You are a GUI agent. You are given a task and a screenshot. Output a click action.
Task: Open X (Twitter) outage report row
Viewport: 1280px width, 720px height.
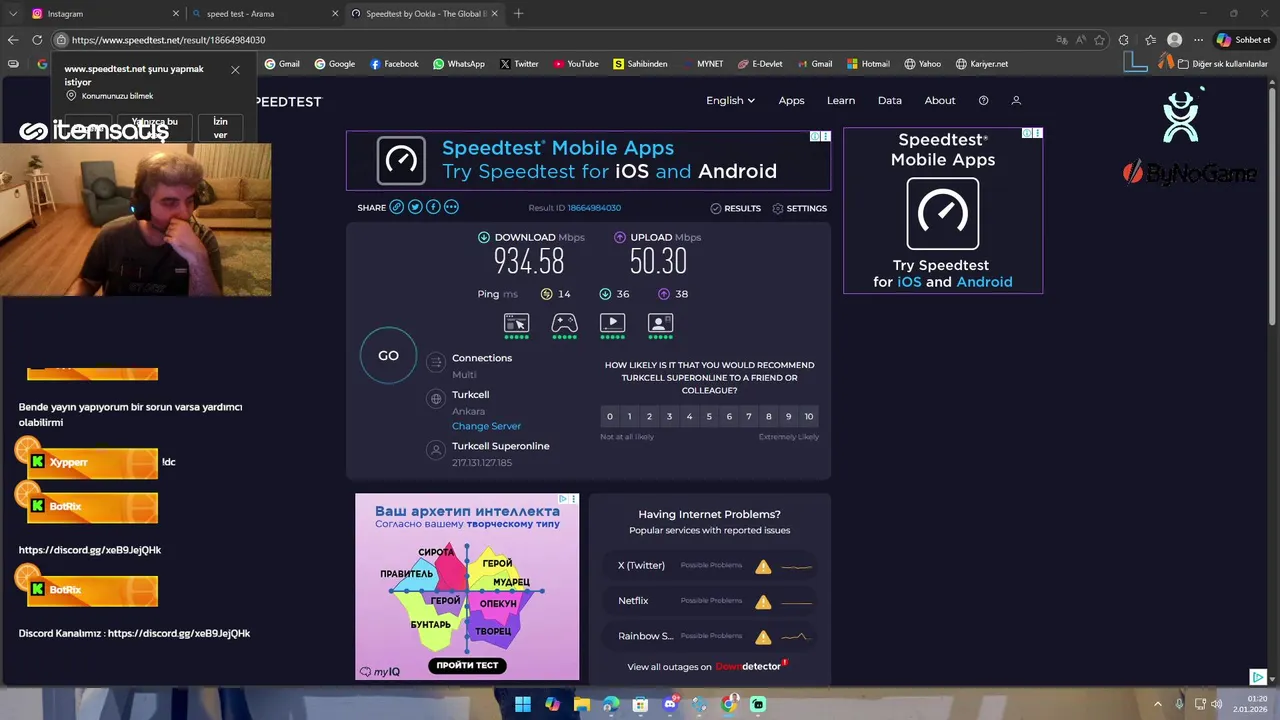click(x=710, y=565)
